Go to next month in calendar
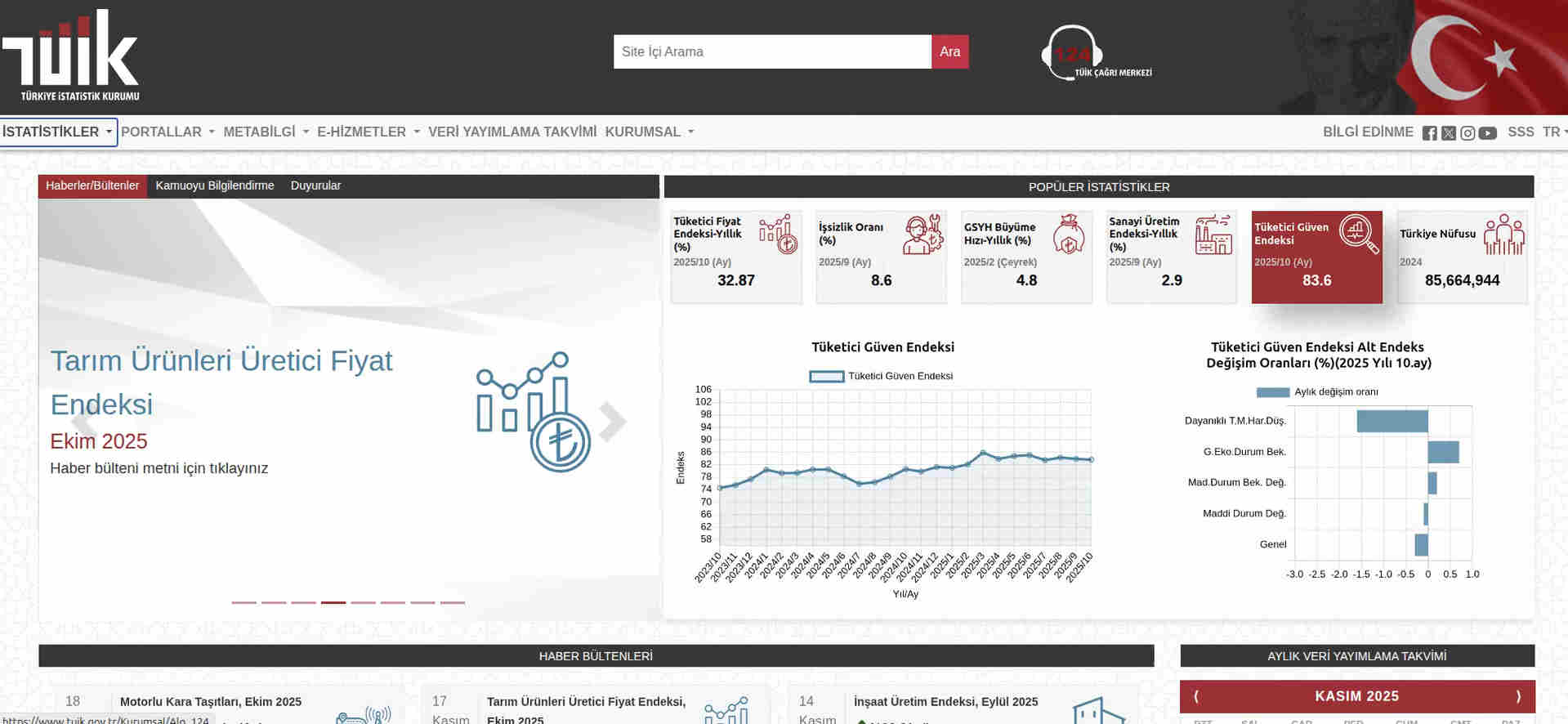 (x=1519, y=696)
